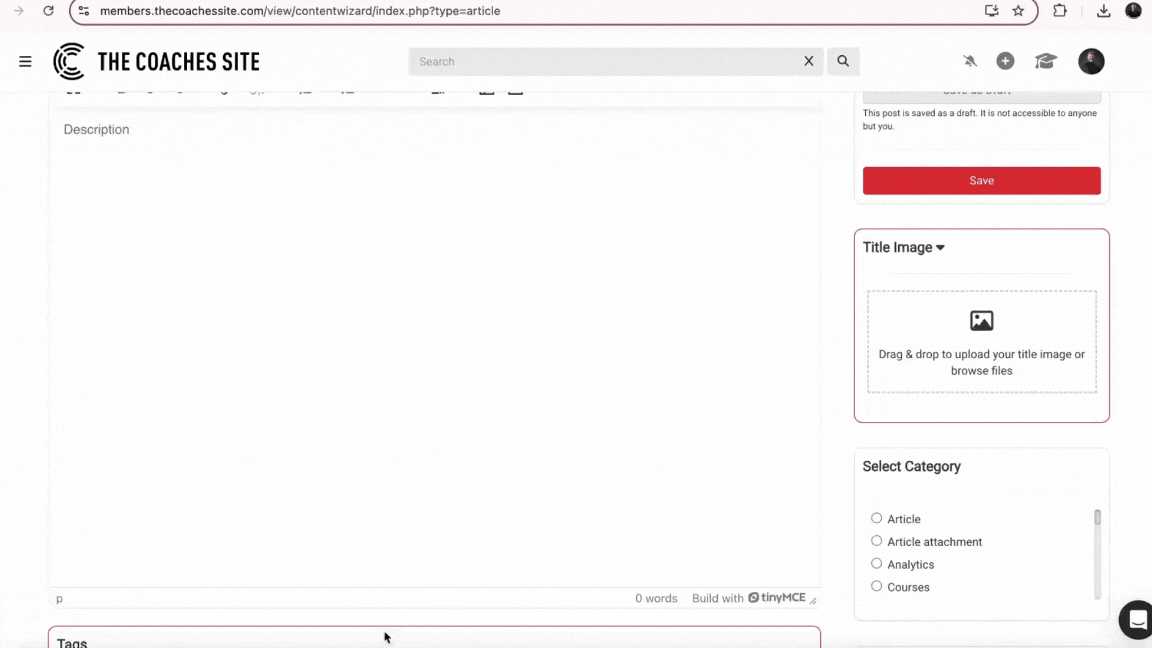The width and height of the screenshot is (1152, 648).
Task: Open the user profile avatar
Action: coord(1090,62)
